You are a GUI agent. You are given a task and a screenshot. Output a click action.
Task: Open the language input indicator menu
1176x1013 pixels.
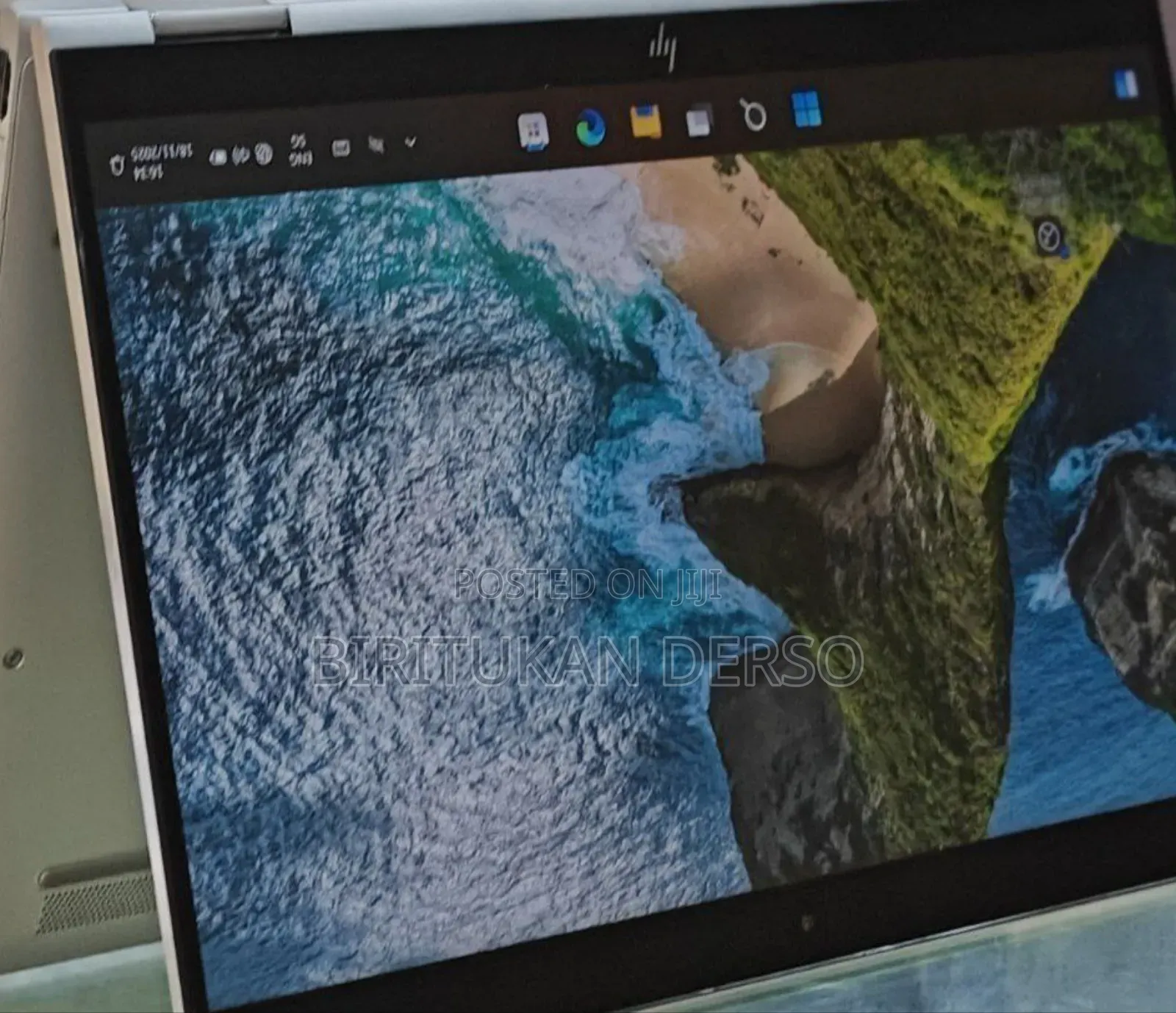click(299, 150)
